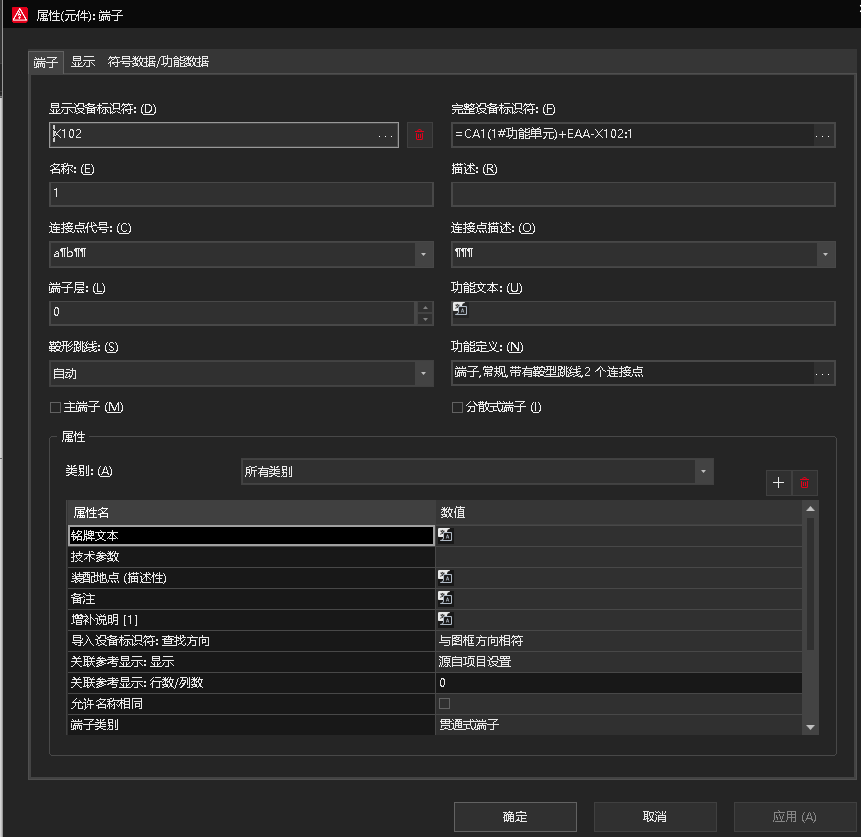Increase 端子层 value with the up stepper arrow
861x837 pixels.
(x=423, y=308)
